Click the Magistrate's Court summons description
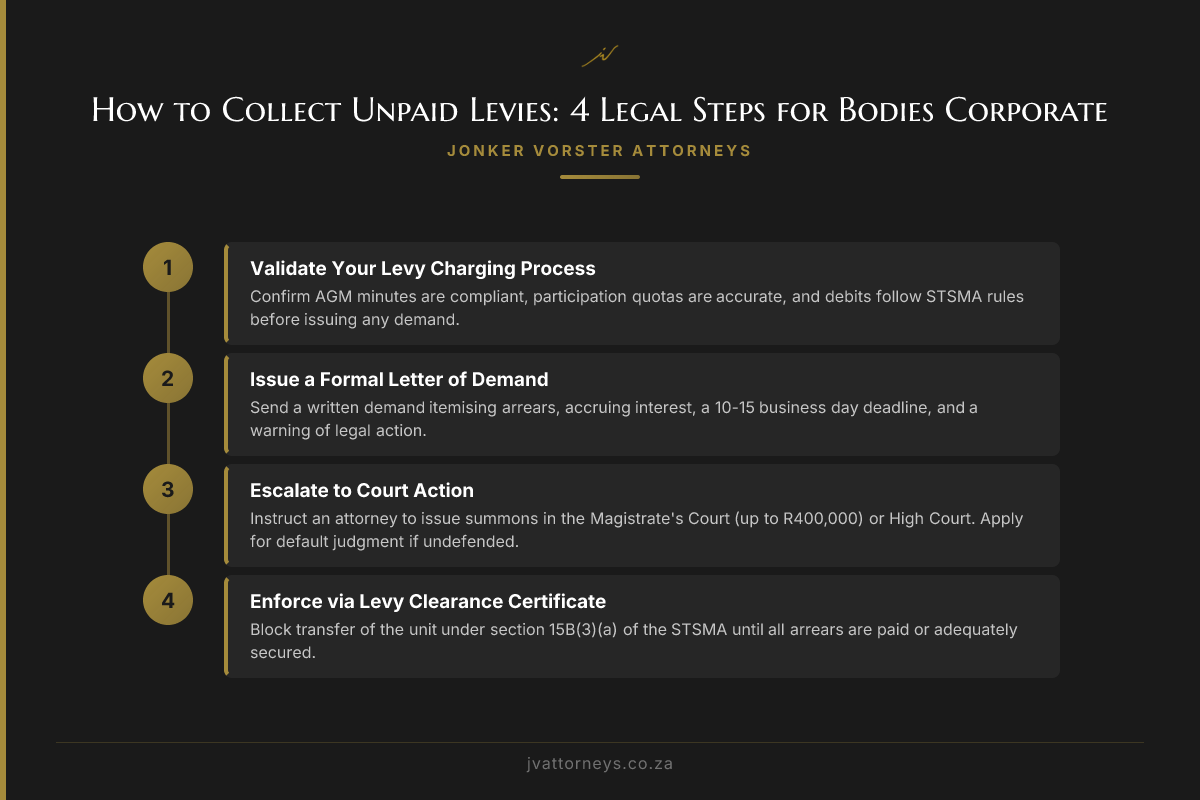 [x=636, y=529]
